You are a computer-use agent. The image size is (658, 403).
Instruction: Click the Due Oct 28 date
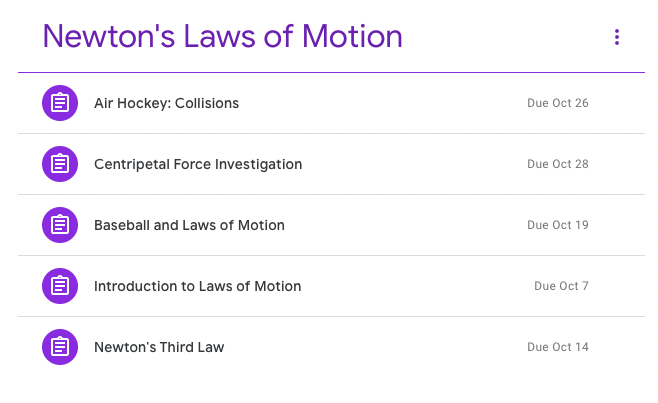[558, 164]
